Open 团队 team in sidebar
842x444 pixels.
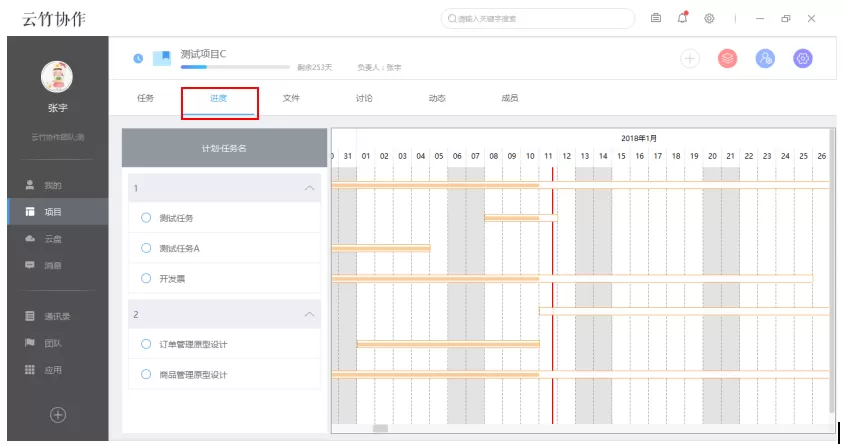tap(58, 343)
